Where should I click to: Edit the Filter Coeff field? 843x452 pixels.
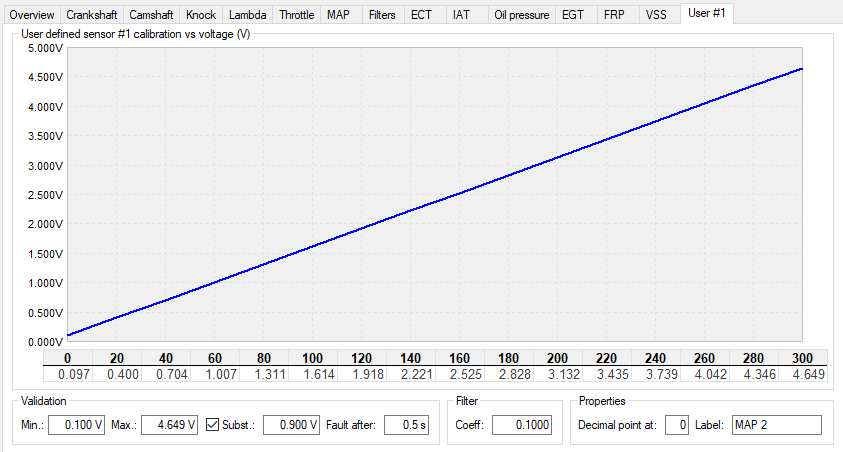522,425
